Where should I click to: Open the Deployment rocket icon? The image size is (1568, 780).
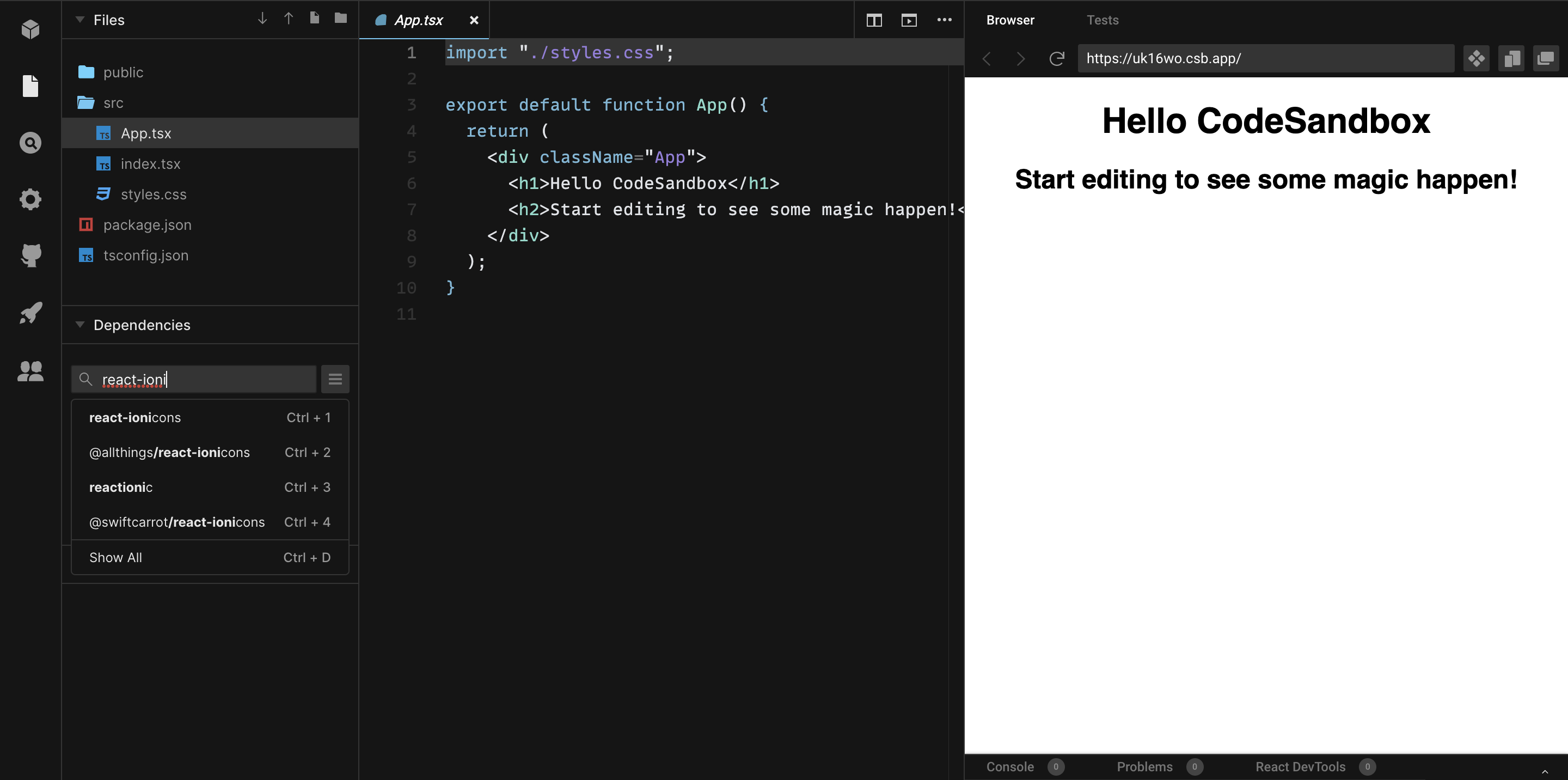pyautogui.click(x=30, y=313)
